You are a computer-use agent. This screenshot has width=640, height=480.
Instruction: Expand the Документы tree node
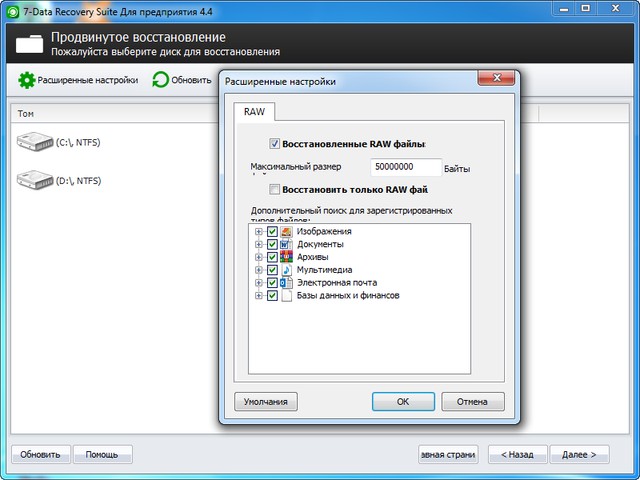pyautogui.click(x=259, y=244)
